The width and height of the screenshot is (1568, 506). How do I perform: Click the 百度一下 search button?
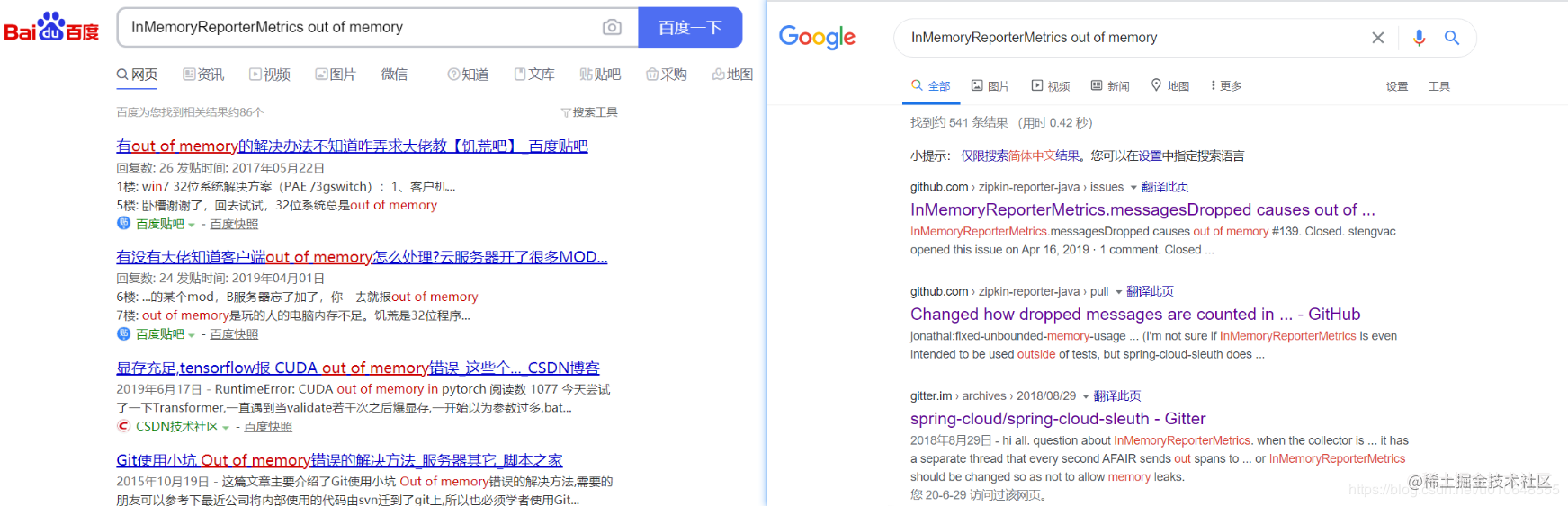690,27
